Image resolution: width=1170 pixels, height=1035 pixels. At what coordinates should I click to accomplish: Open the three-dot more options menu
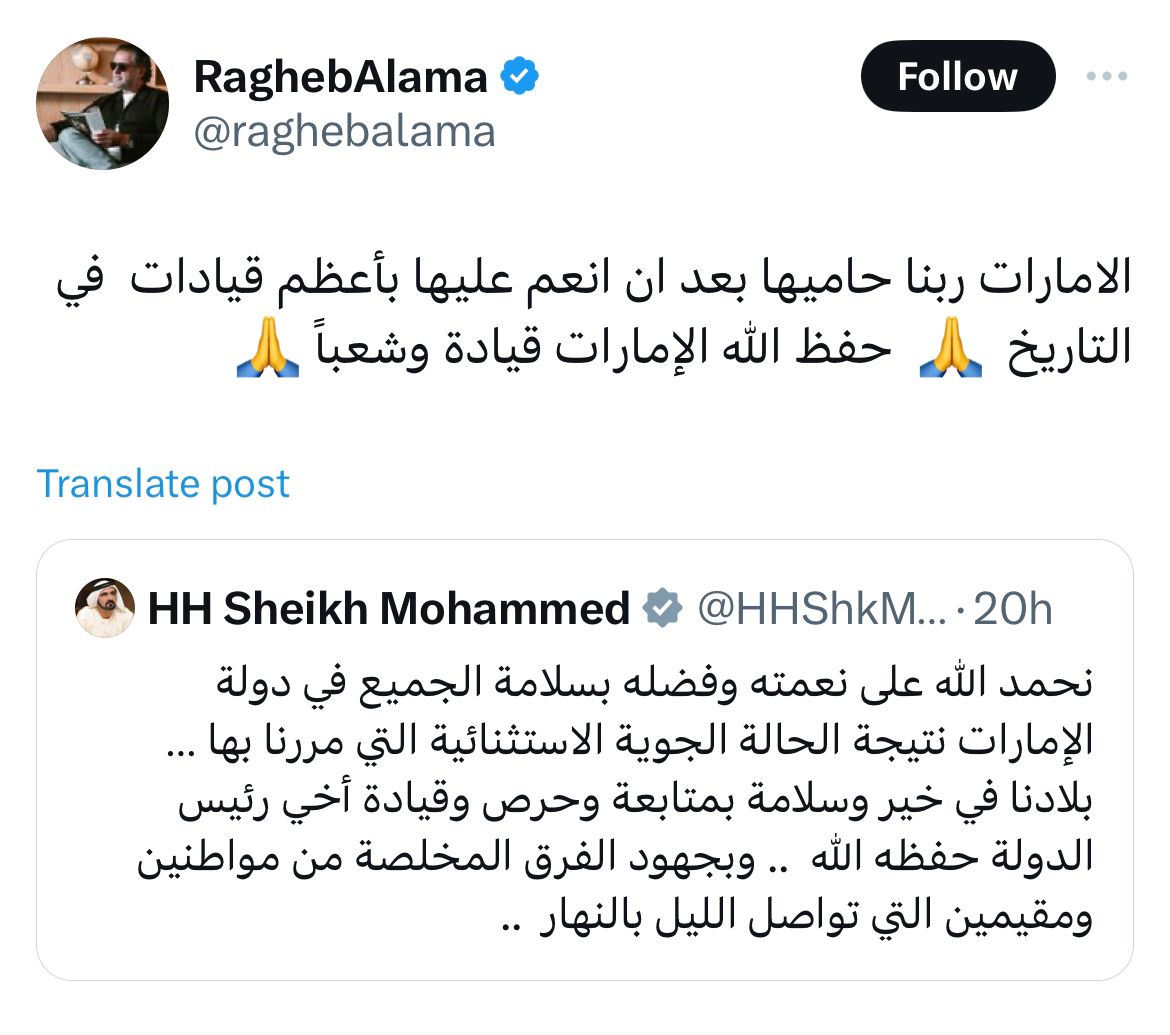coord(1107,77)
